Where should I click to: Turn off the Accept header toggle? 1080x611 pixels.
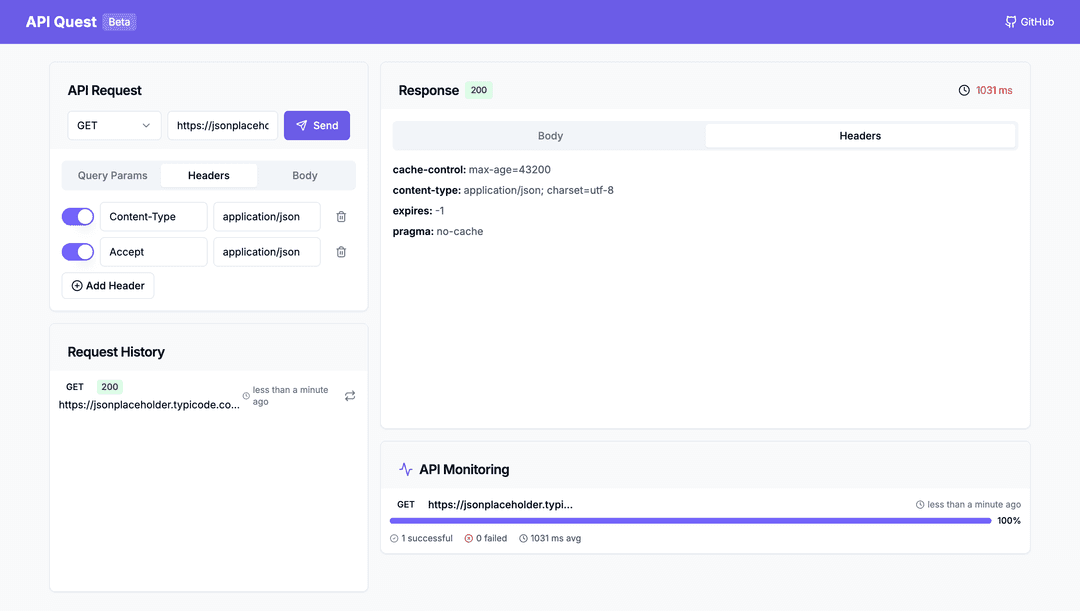pos(77,251)
